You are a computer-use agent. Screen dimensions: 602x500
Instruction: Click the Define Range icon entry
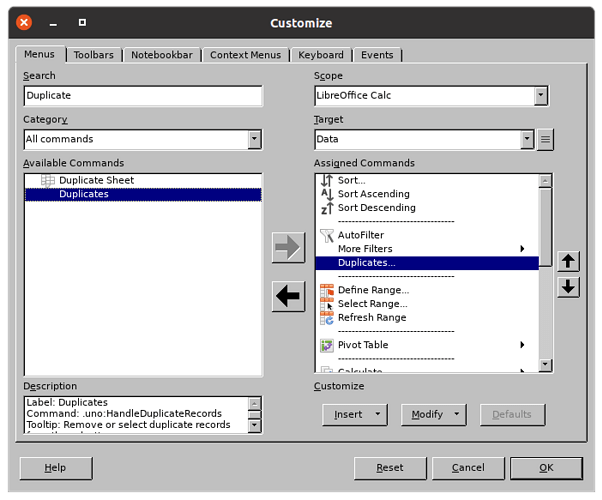326,290
